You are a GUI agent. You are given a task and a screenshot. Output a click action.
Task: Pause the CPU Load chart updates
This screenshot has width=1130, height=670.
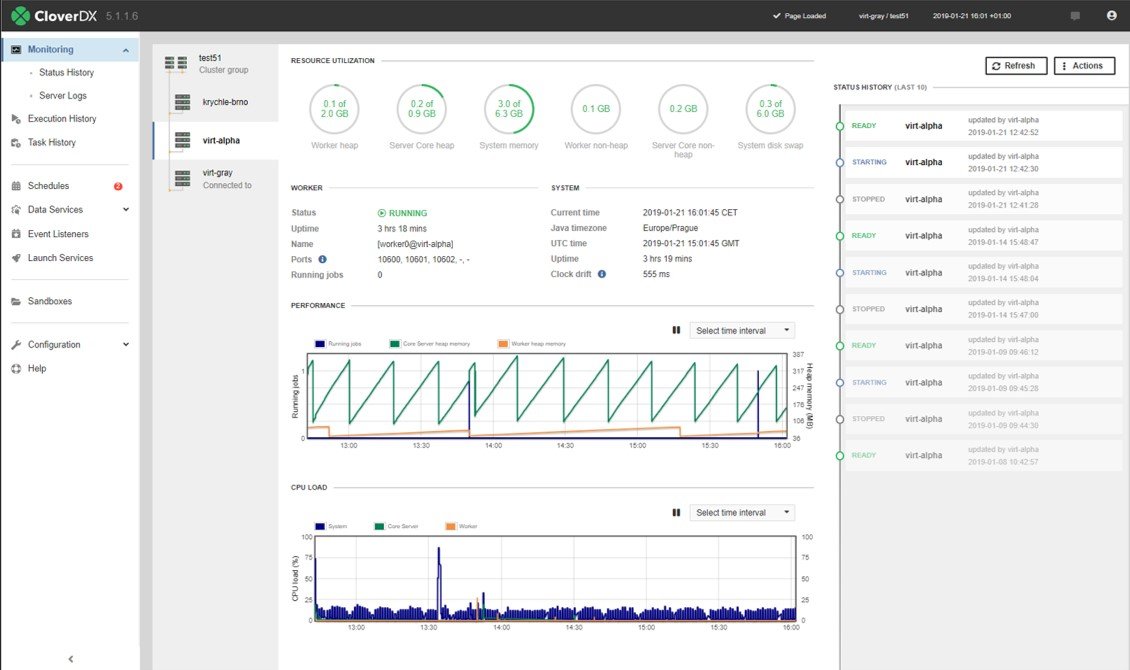[676, 512]
